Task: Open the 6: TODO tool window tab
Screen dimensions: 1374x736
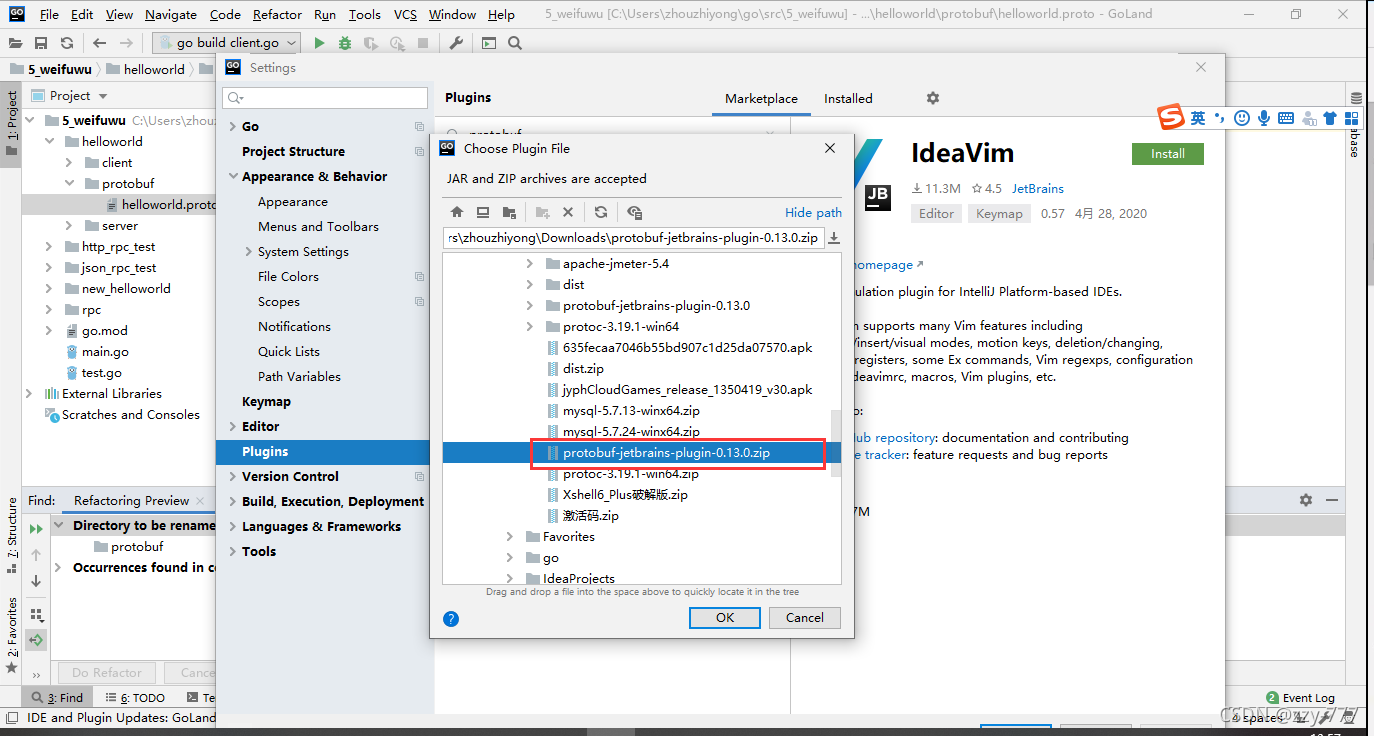Action: tap(136, 698)
